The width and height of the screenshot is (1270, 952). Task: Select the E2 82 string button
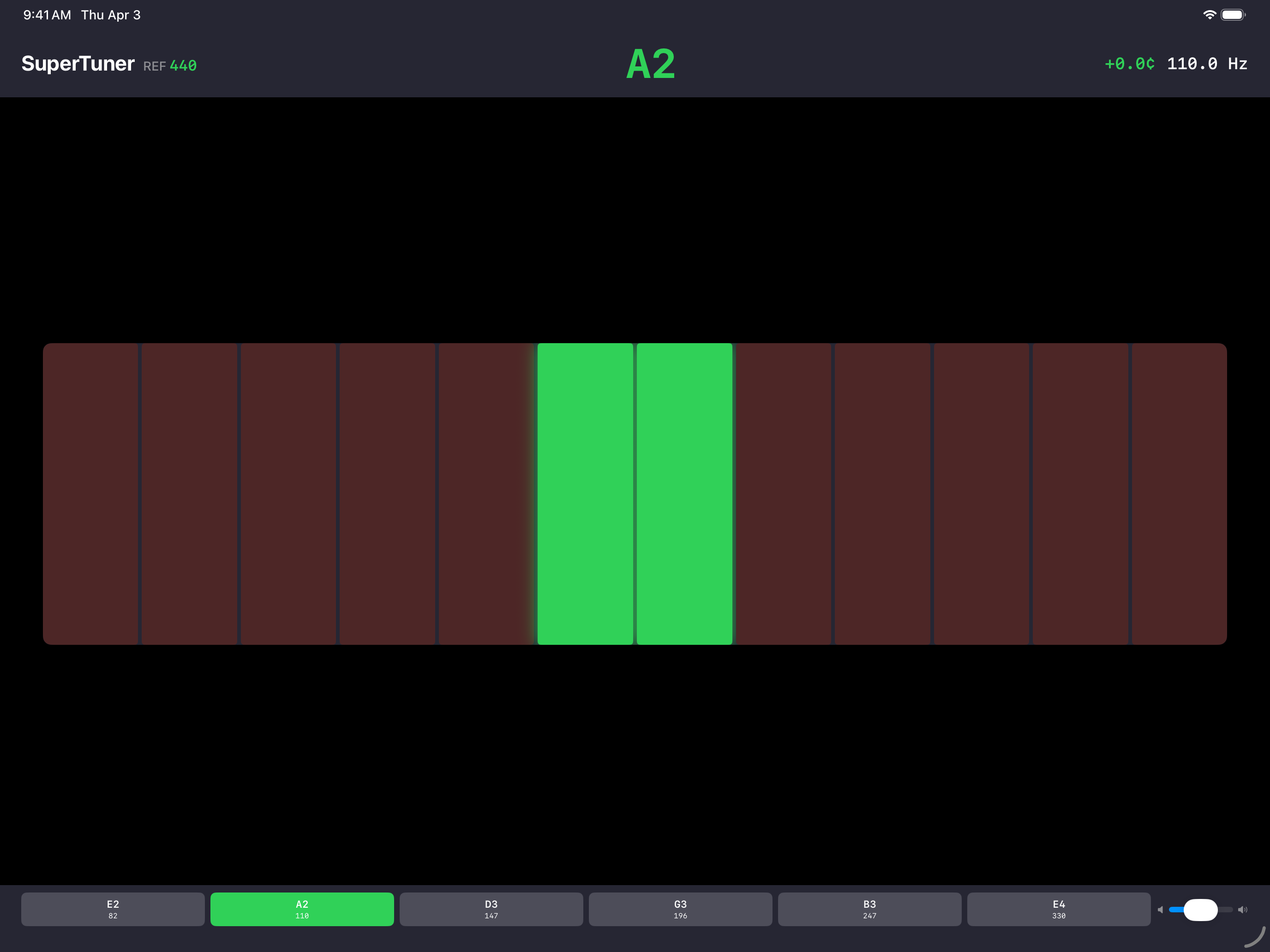(x=113, y=909)
